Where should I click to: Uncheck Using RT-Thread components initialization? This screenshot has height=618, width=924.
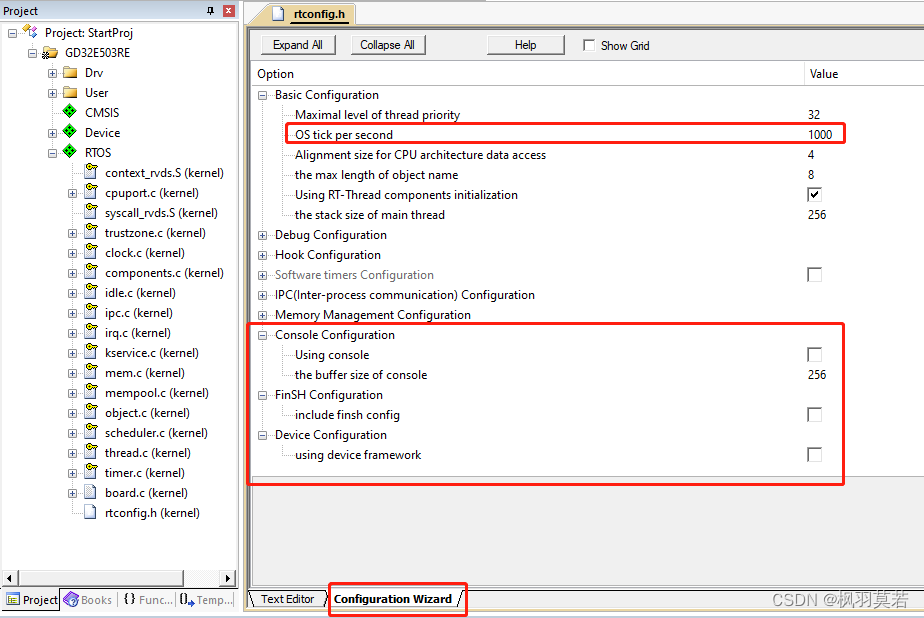point(814,194)
